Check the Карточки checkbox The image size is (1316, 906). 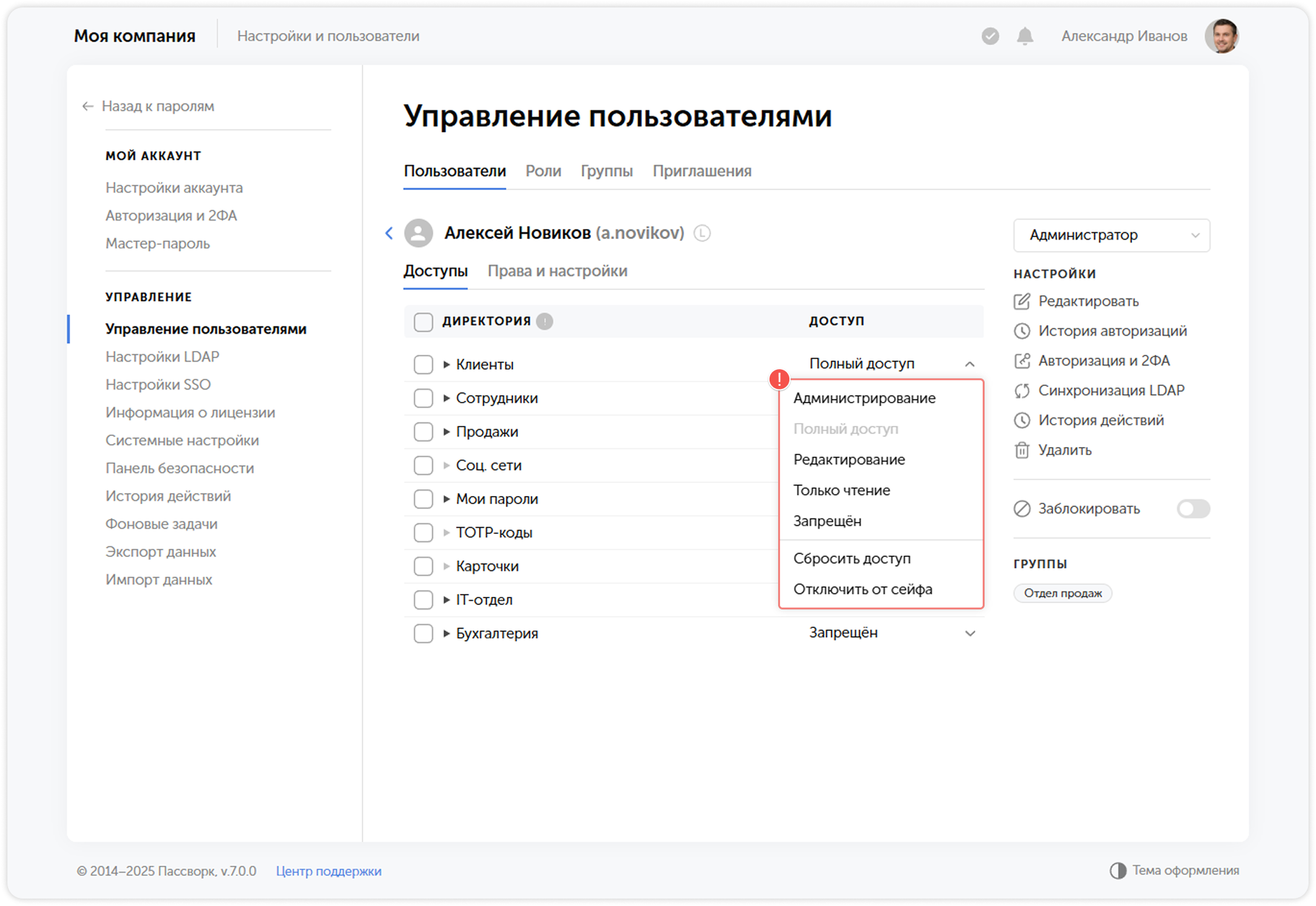[x=423, y=566]
